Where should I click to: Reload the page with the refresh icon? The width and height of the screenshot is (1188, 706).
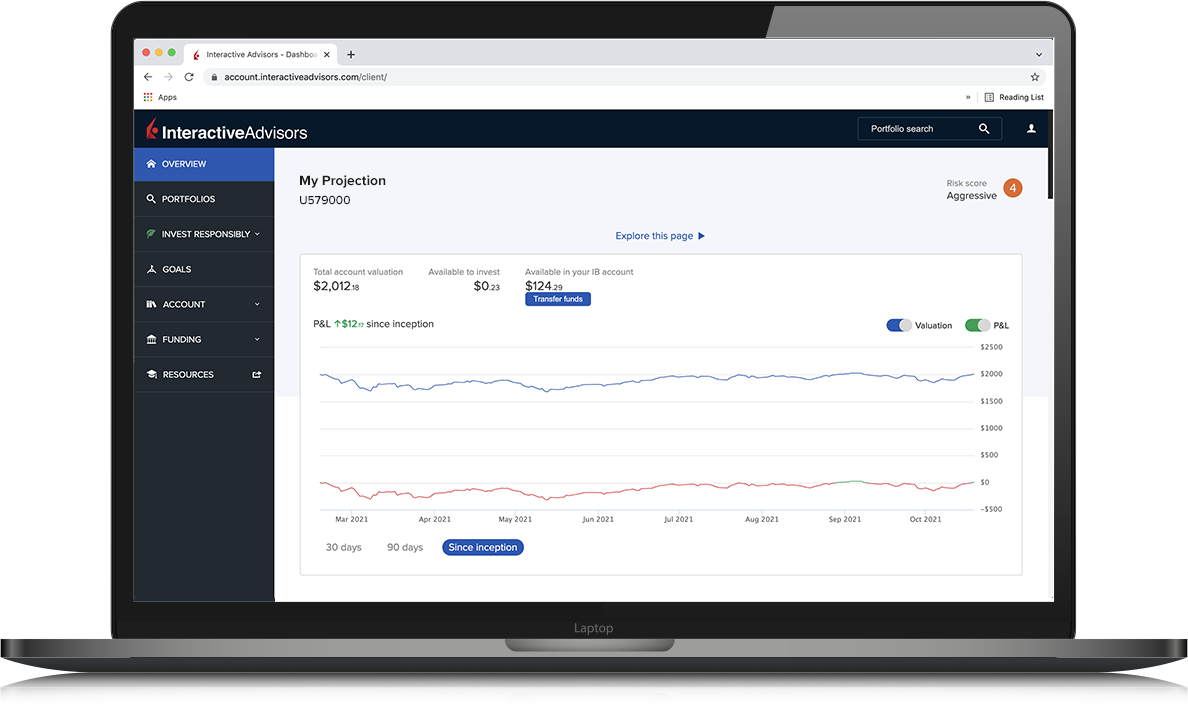tap(189, 77)
